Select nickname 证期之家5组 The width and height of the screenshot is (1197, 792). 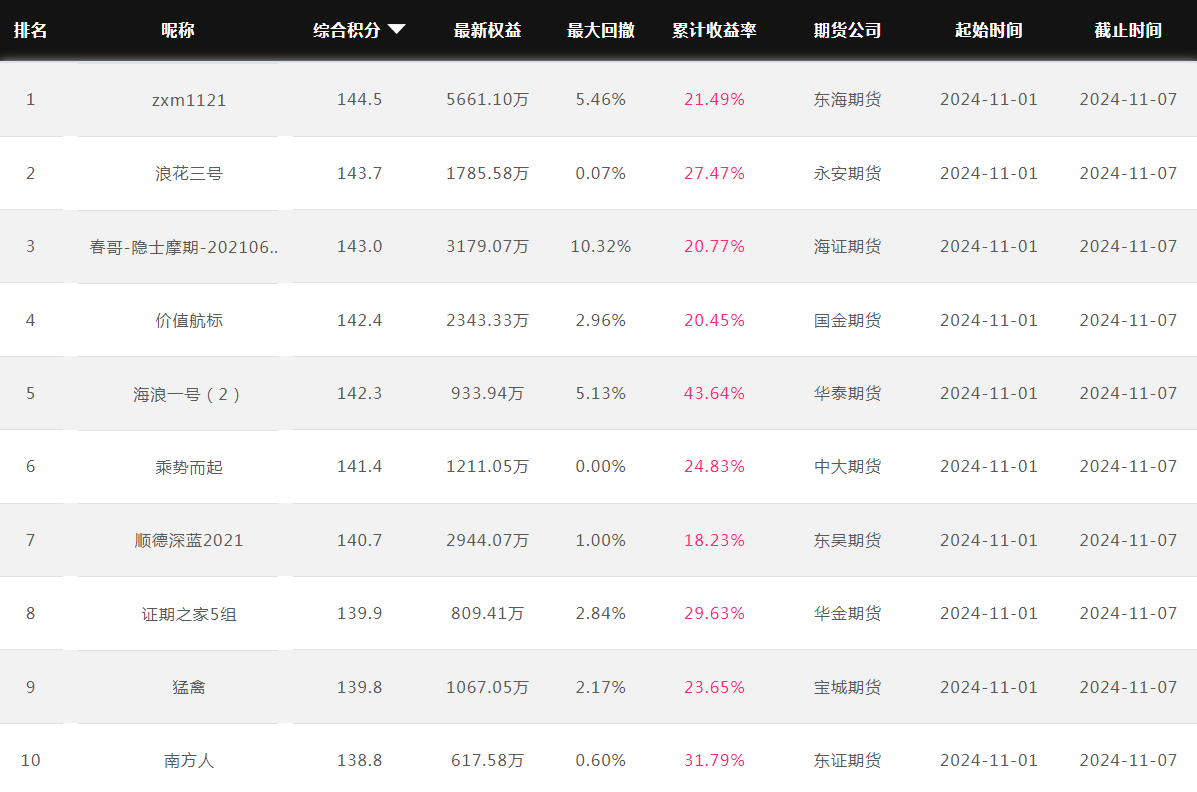(x=189, y=614)
